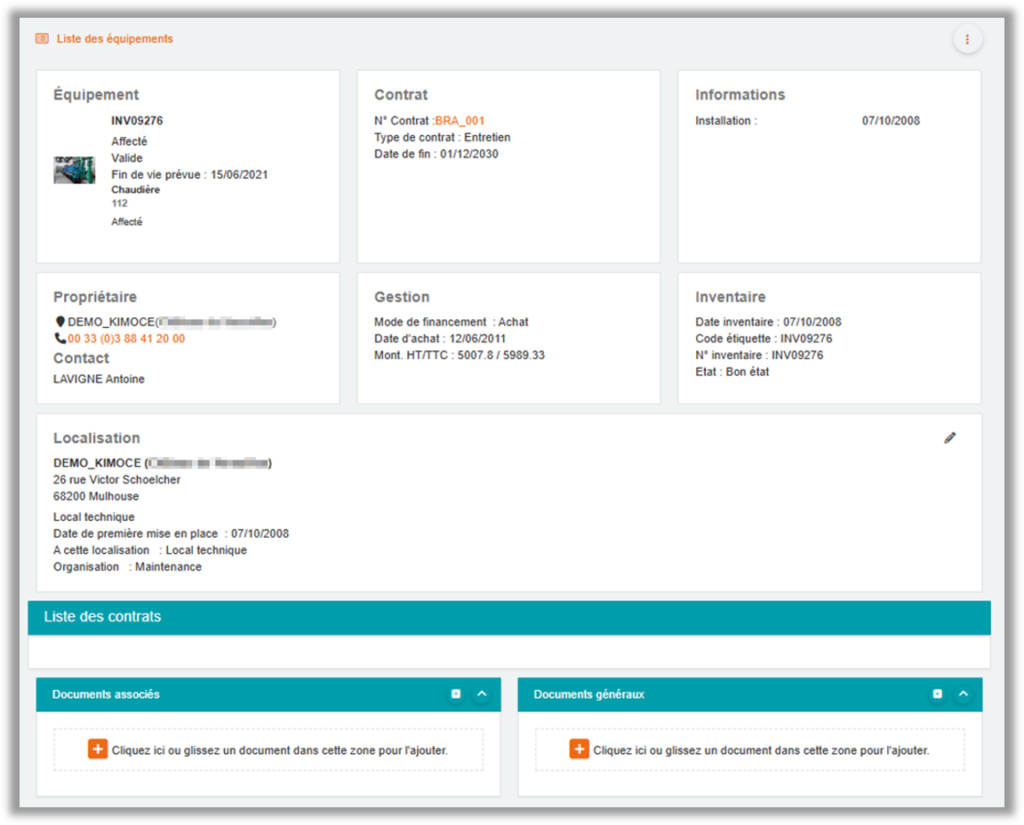Viewport: 1024px width, 825px height.
Task: Go back to Liste des équipements
Action: pos(114,39)
